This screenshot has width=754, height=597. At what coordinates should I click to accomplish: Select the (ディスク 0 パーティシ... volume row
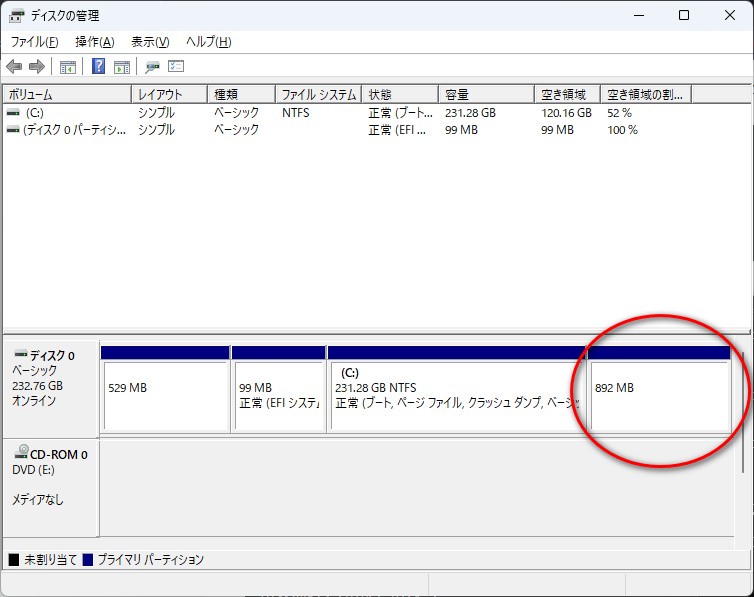pos(75,130)
